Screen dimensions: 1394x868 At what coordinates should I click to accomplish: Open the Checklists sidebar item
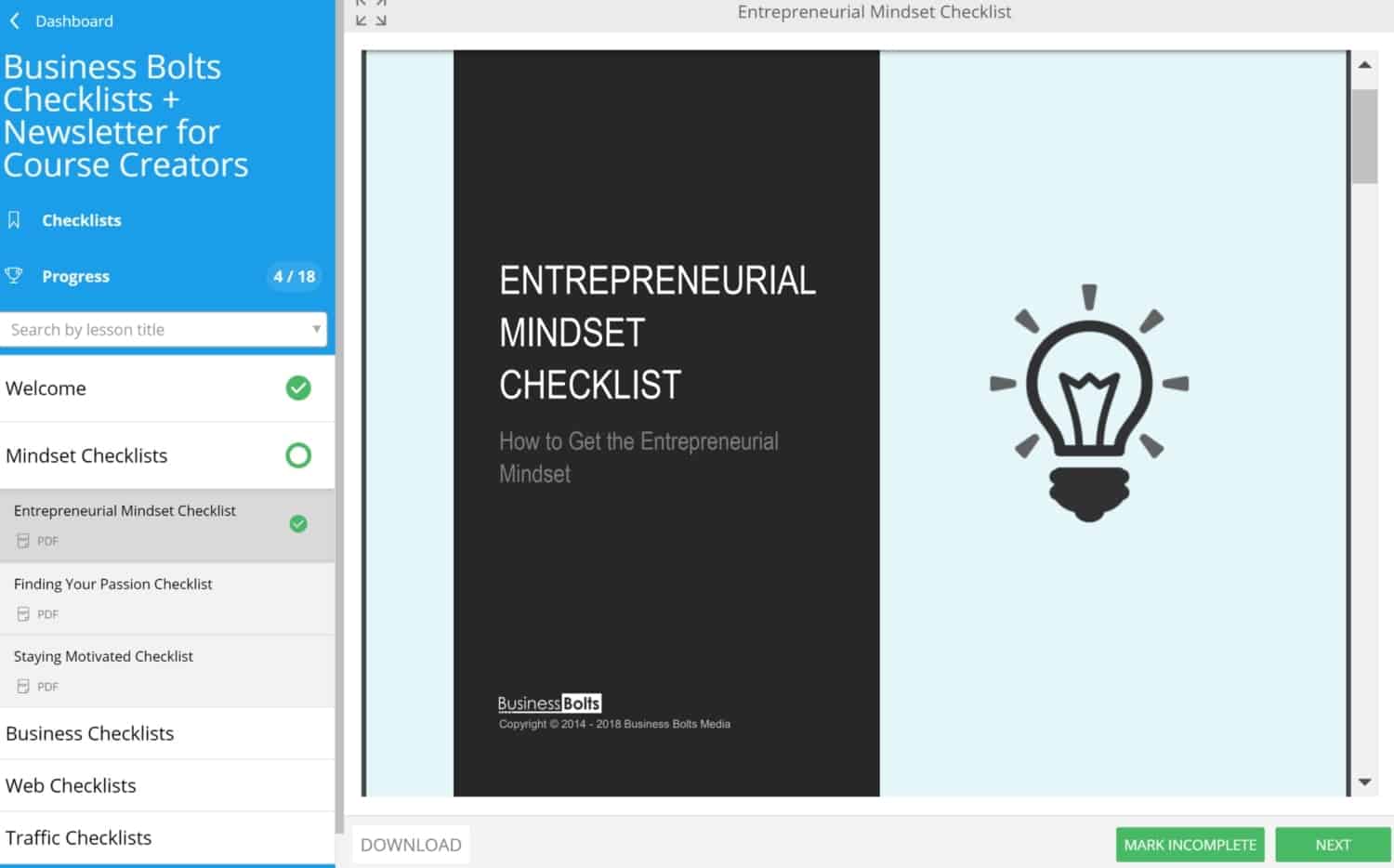click(81, 220)
